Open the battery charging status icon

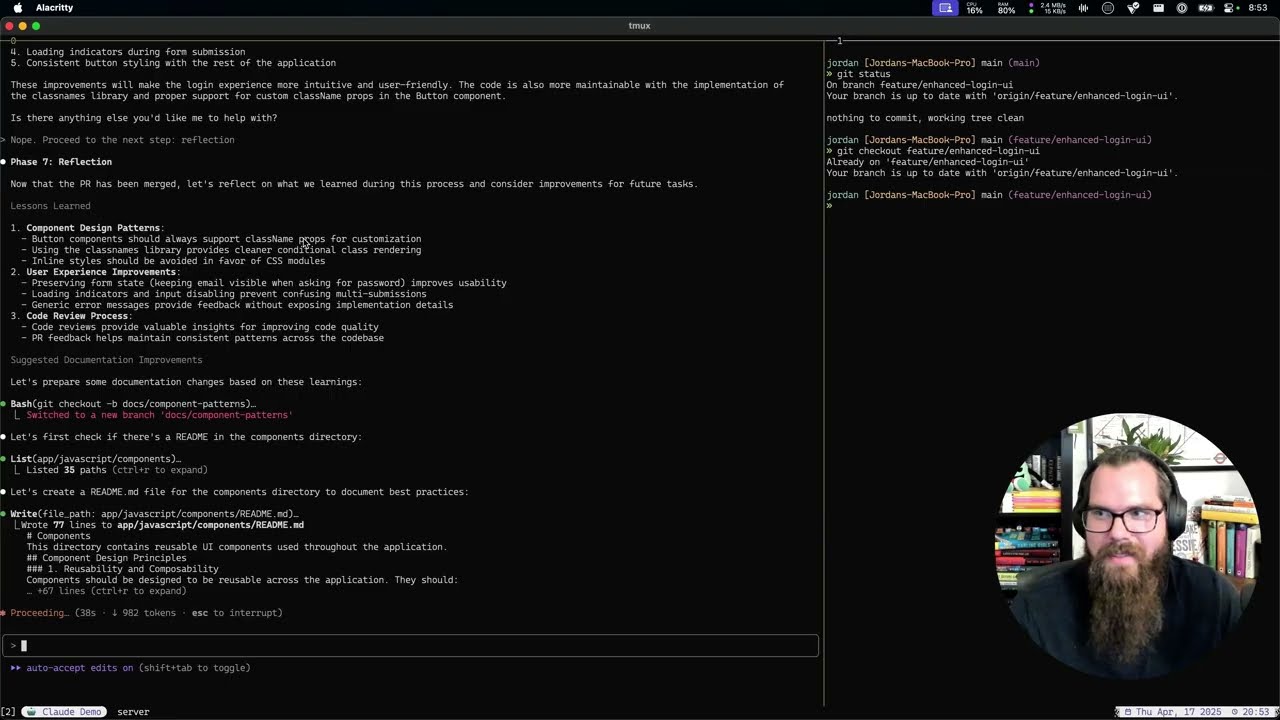pos(1206,8)
